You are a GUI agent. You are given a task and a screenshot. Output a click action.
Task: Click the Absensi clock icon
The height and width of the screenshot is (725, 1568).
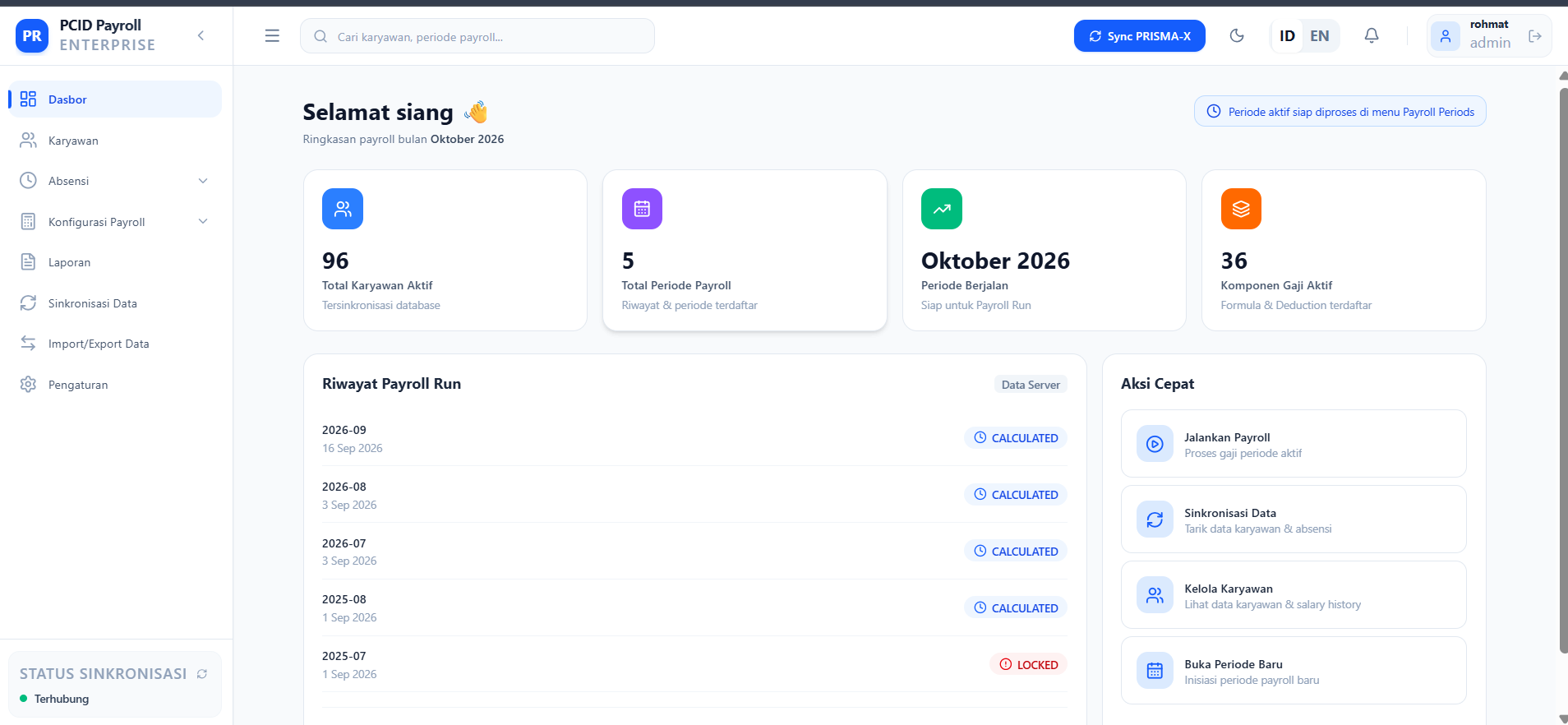point(28,181)
